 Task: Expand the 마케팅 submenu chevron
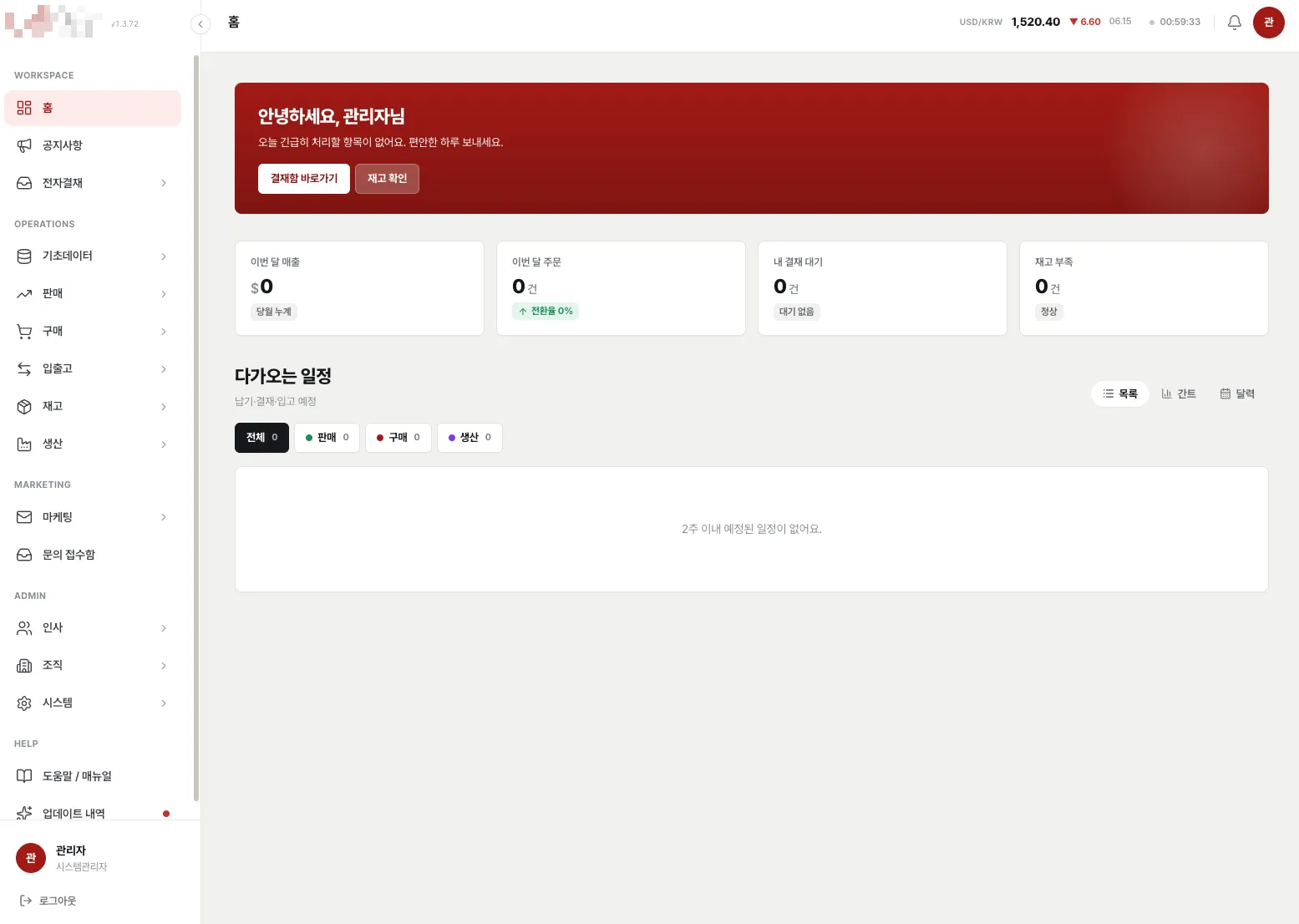[x=164, y=517]
